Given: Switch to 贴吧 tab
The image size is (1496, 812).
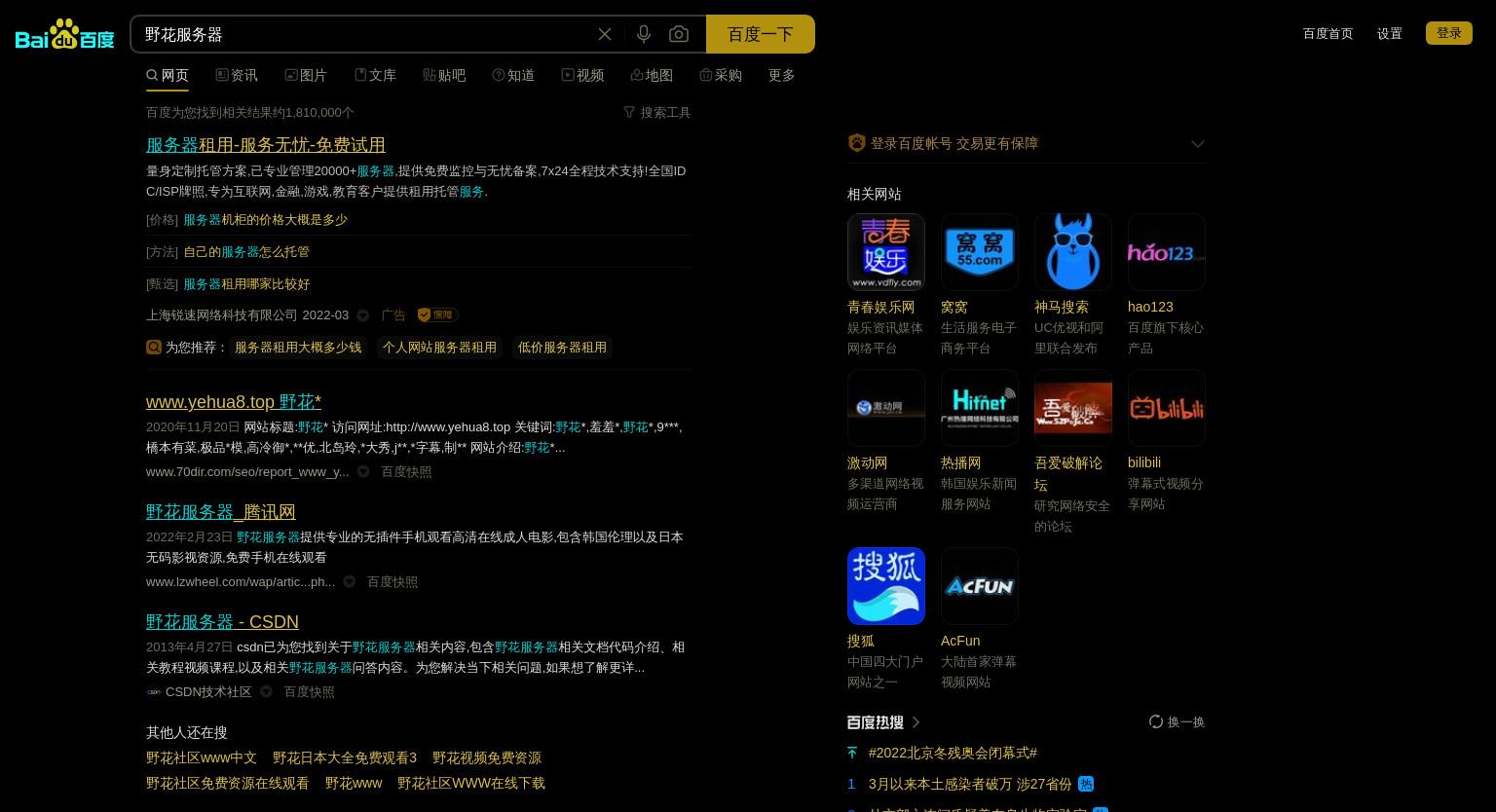Looking at the screenshot, I should tap(444, 75).
